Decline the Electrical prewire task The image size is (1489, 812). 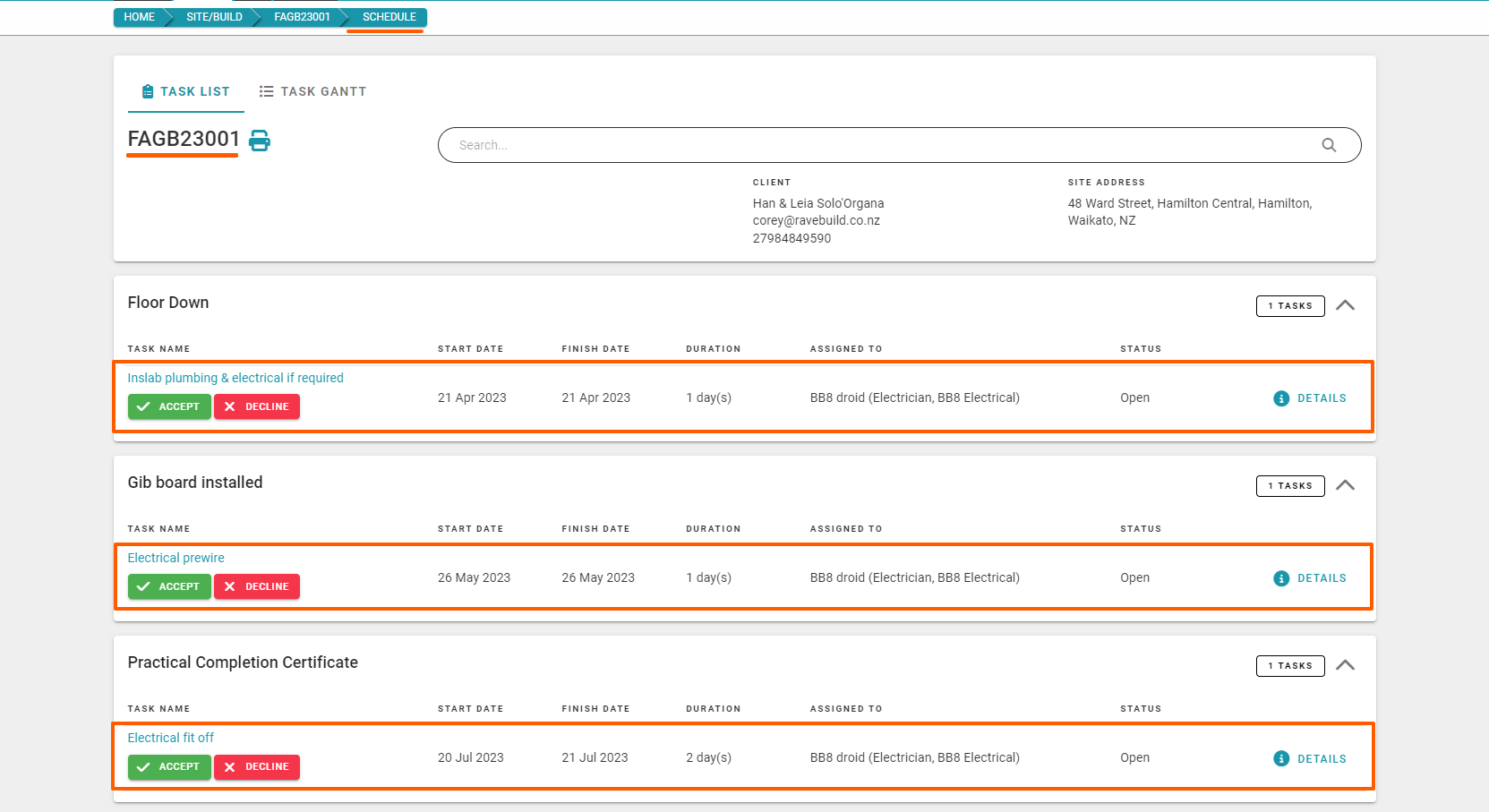(257, 586)
